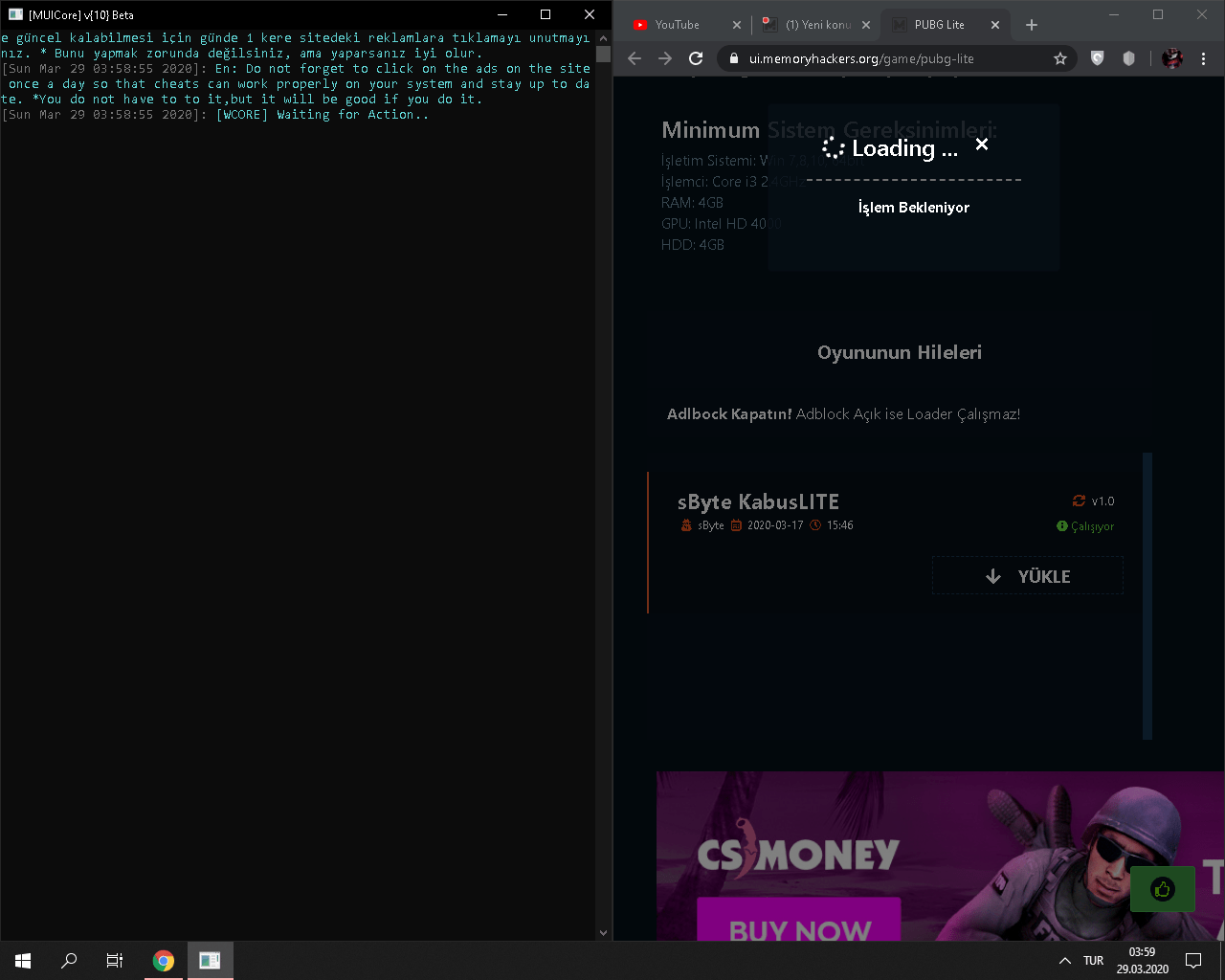Show hidden system tray icons
This screenshot has width=1225, height=980.
[1064, 960]
